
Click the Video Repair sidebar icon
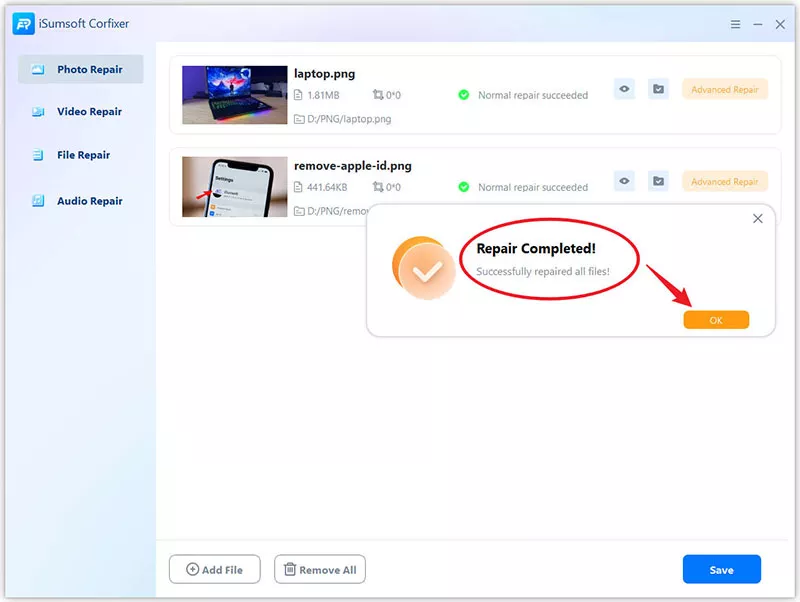[38, 111]
